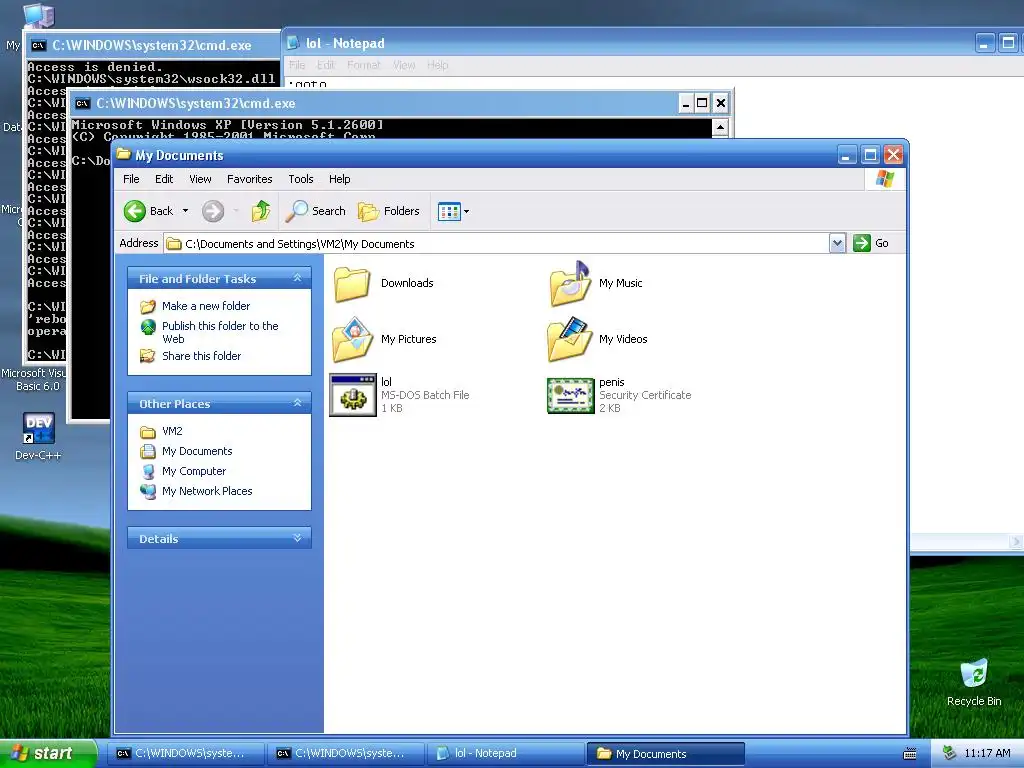Open the File menu in My Documents
This screenshot has width=1024, height=768.
click(x=131, y=179)
